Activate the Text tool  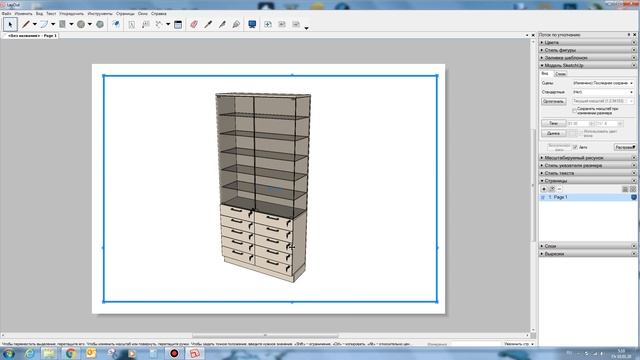pyautogui.click(x=131, y=24)
